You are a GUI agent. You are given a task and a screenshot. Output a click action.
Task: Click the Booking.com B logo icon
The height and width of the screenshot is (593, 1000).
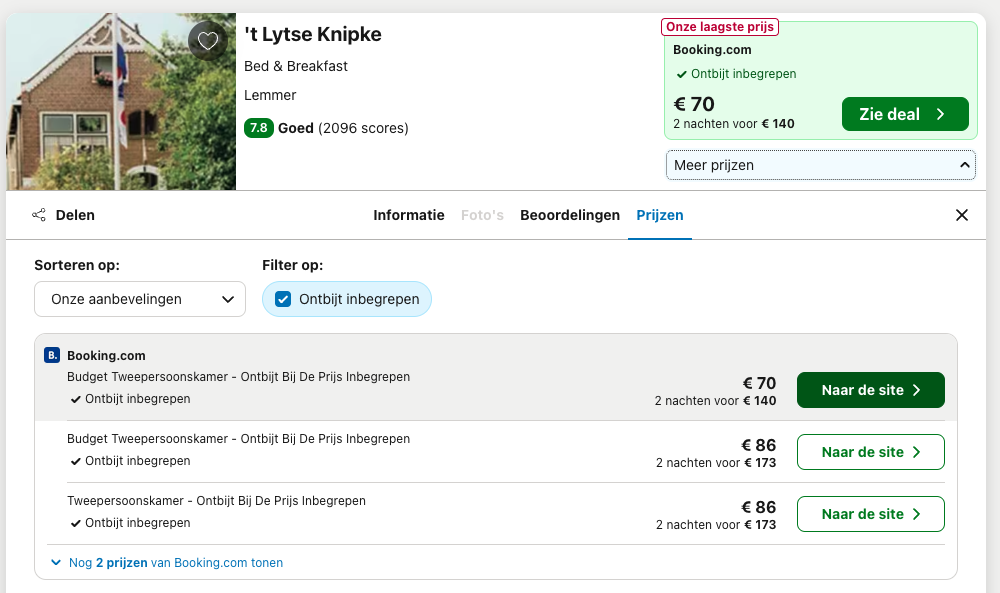(52, 355)
